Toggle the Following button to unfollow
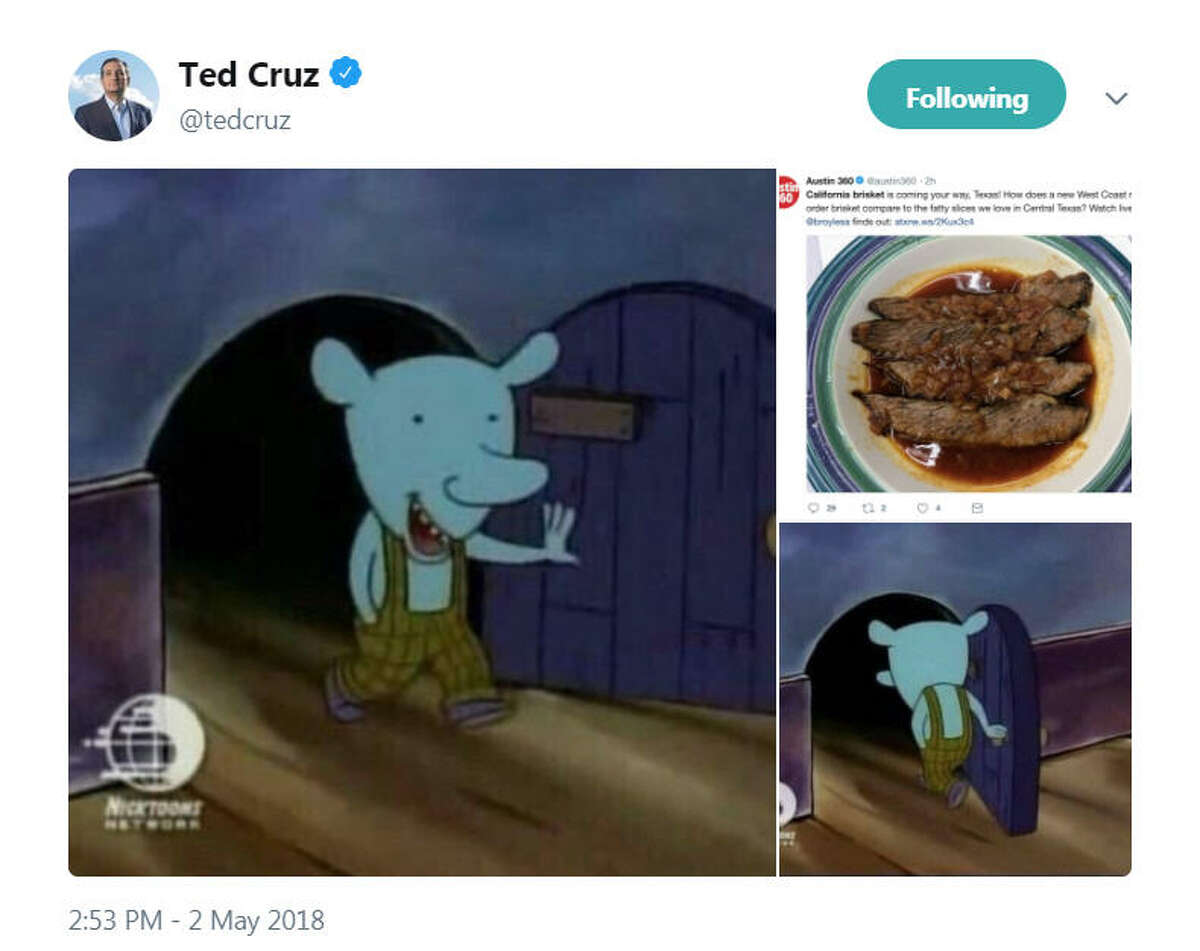This screenshot has width=1200, height=951. (x=966, y=94)
